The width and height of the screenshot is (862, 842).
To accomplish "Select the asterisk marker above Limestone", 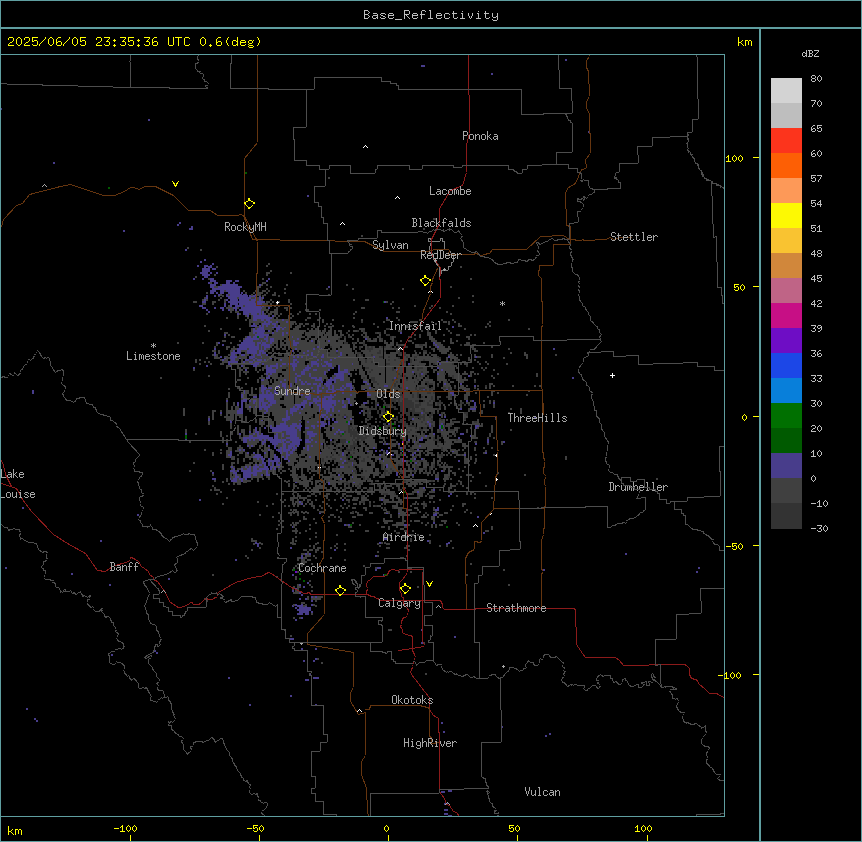I will click(153, 346).
